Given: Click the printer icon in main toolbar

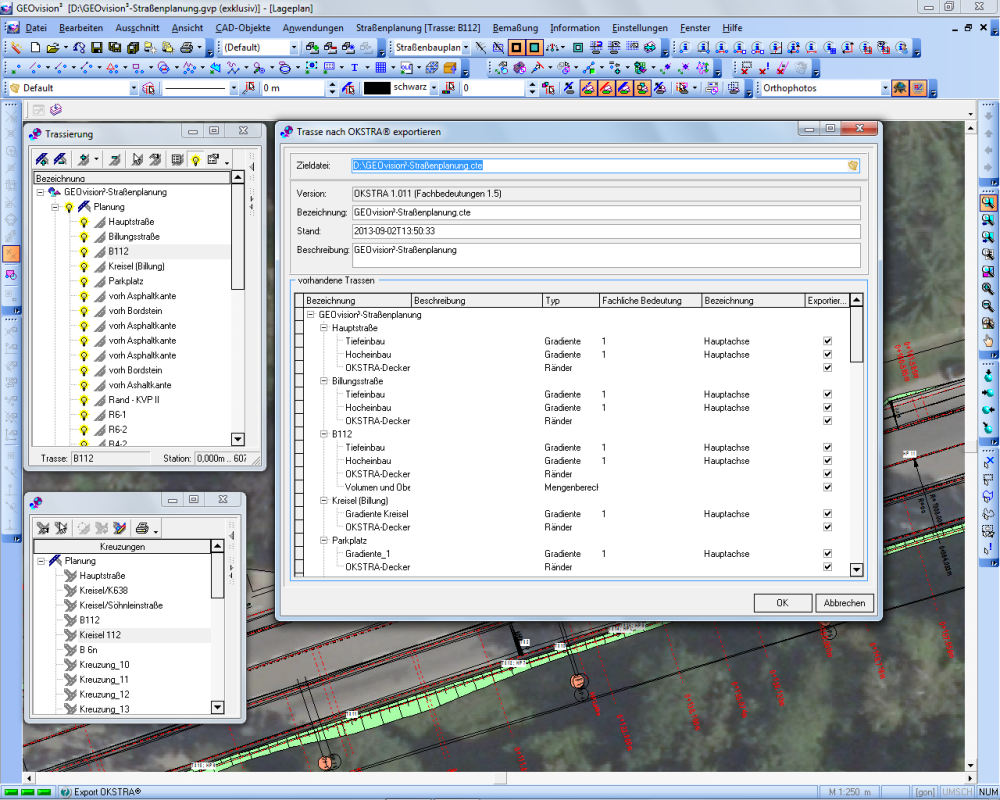Looking at the screenshot, I should coord(186,47).
